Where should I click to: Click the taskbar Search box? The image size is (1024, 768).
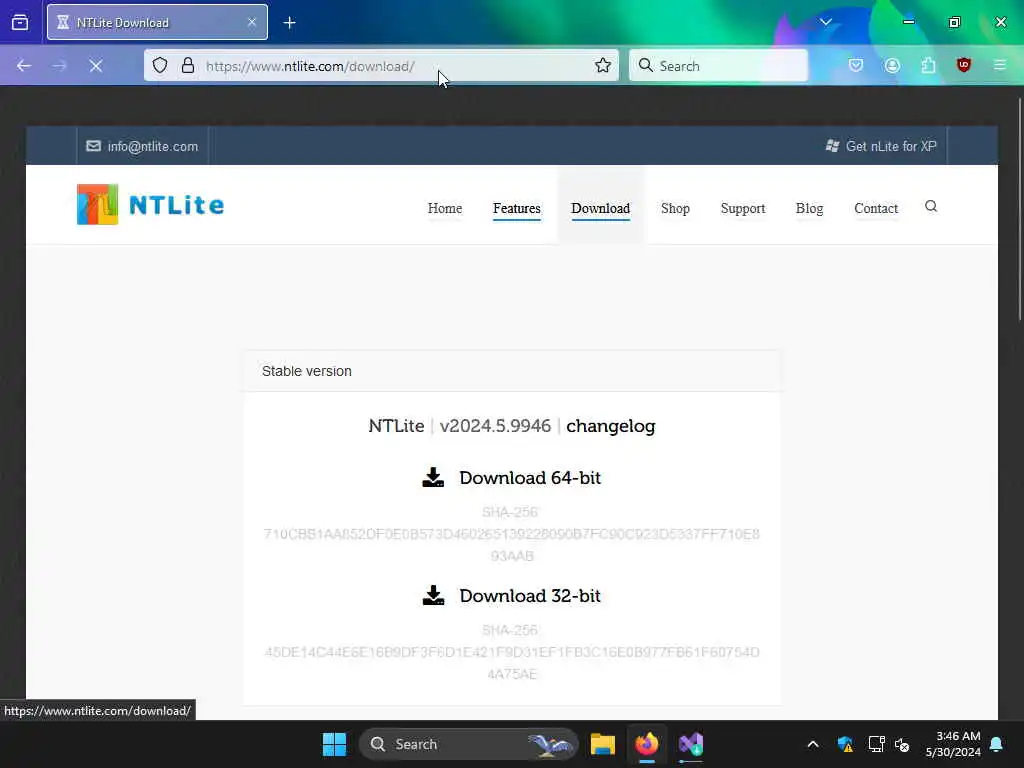tap(469, 744)
